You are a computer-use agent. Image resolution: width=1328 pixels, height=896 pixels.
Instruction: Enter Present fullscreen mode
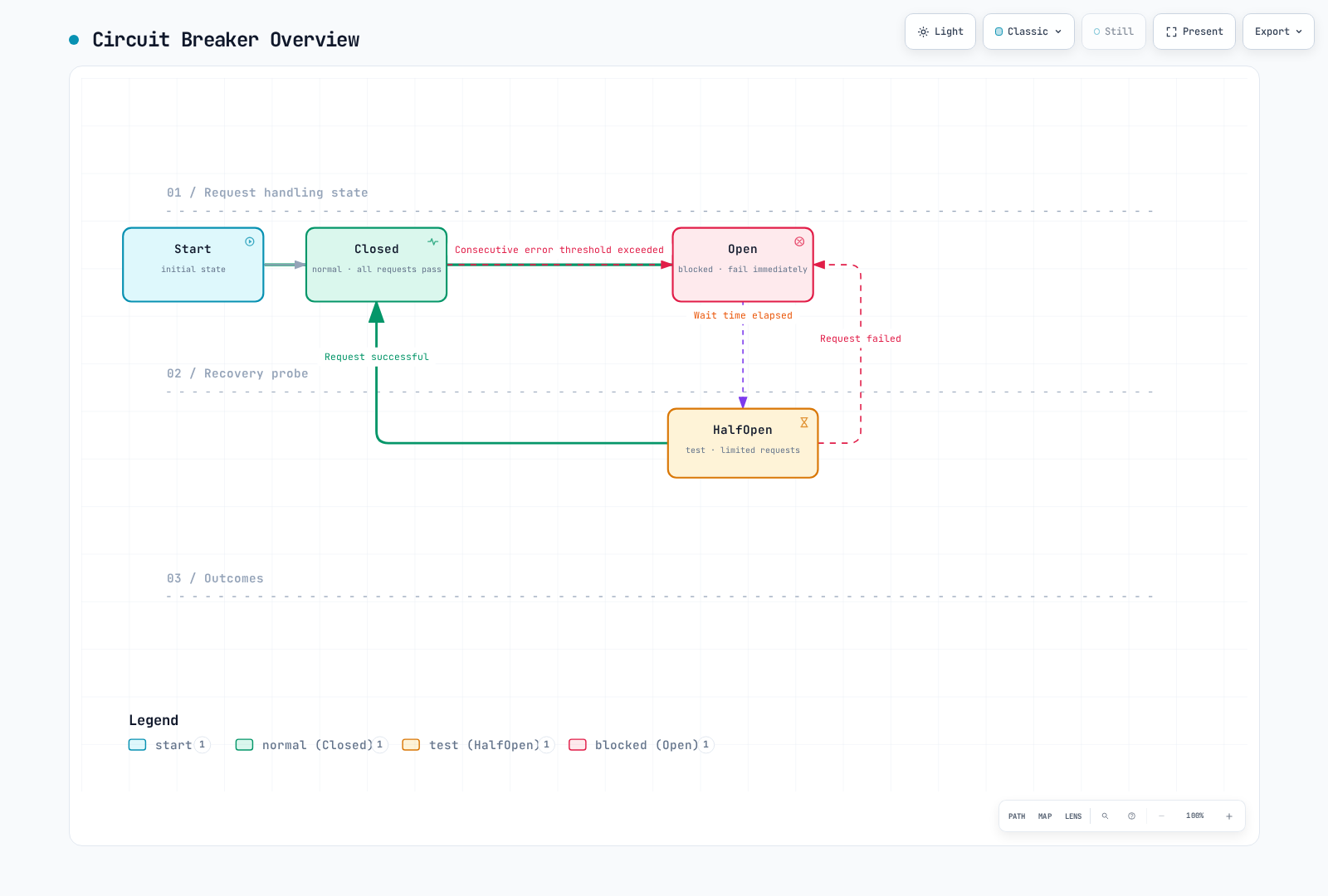pyautogui.click(x=1194, y=32)
